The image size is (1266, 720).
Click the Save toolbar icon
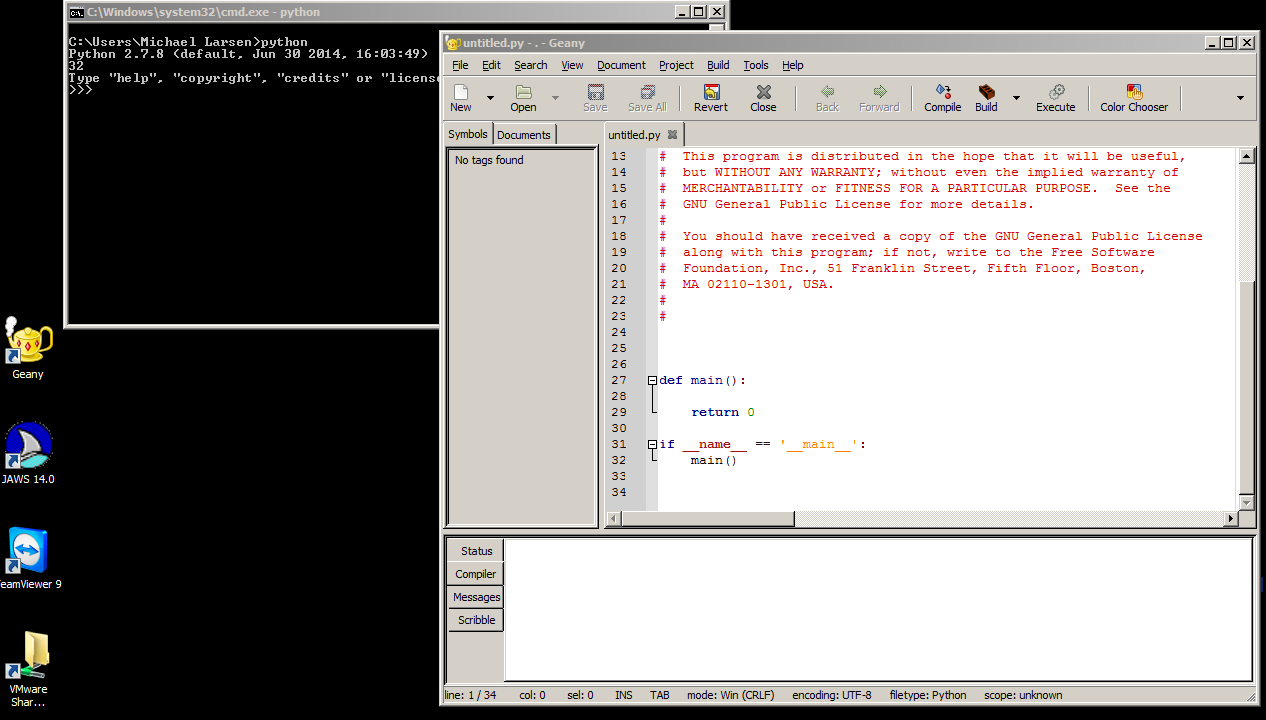(595, 98)
